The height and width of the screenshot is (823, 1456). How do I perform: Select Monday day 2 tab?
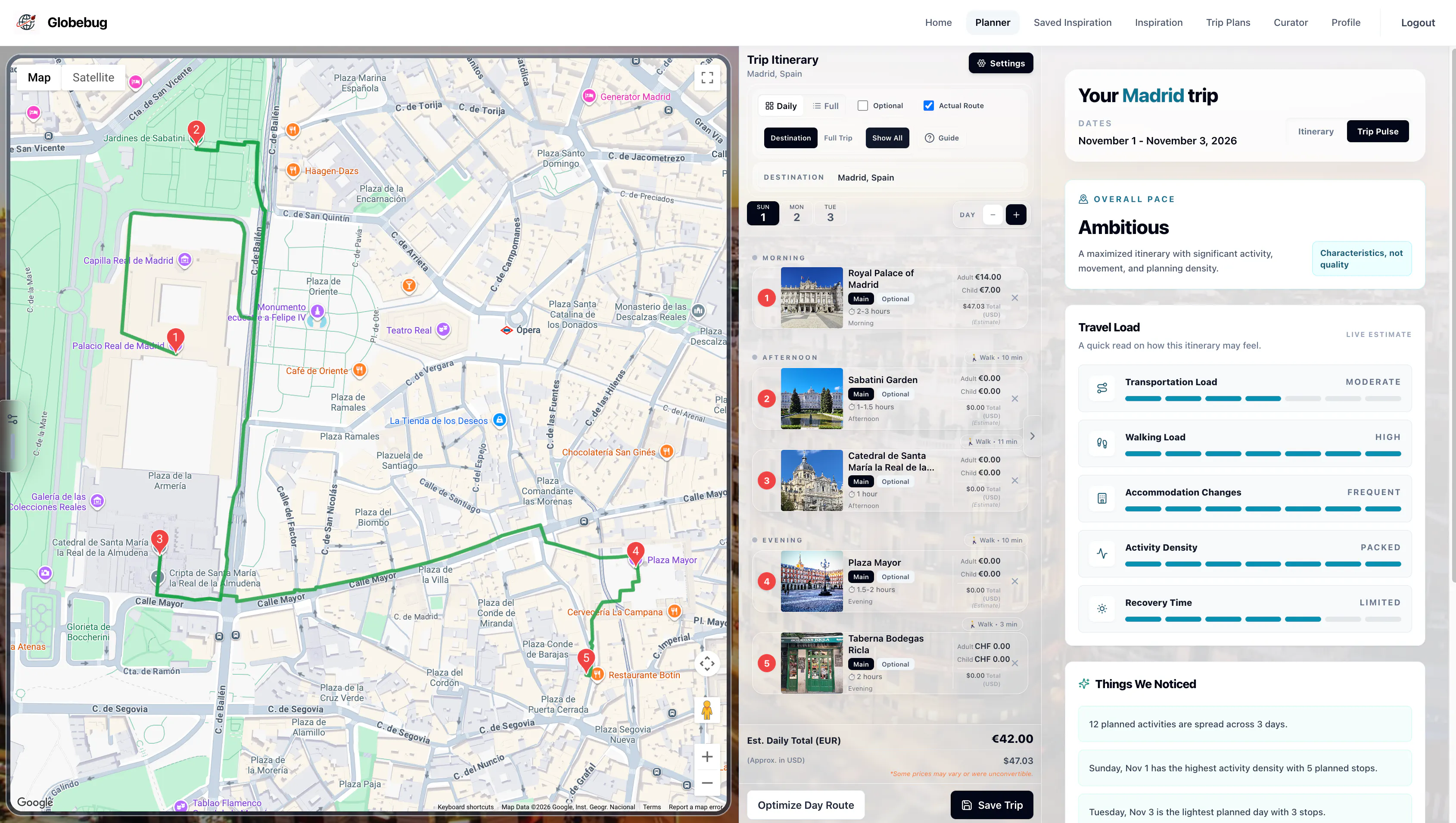[x=796, y=214]
